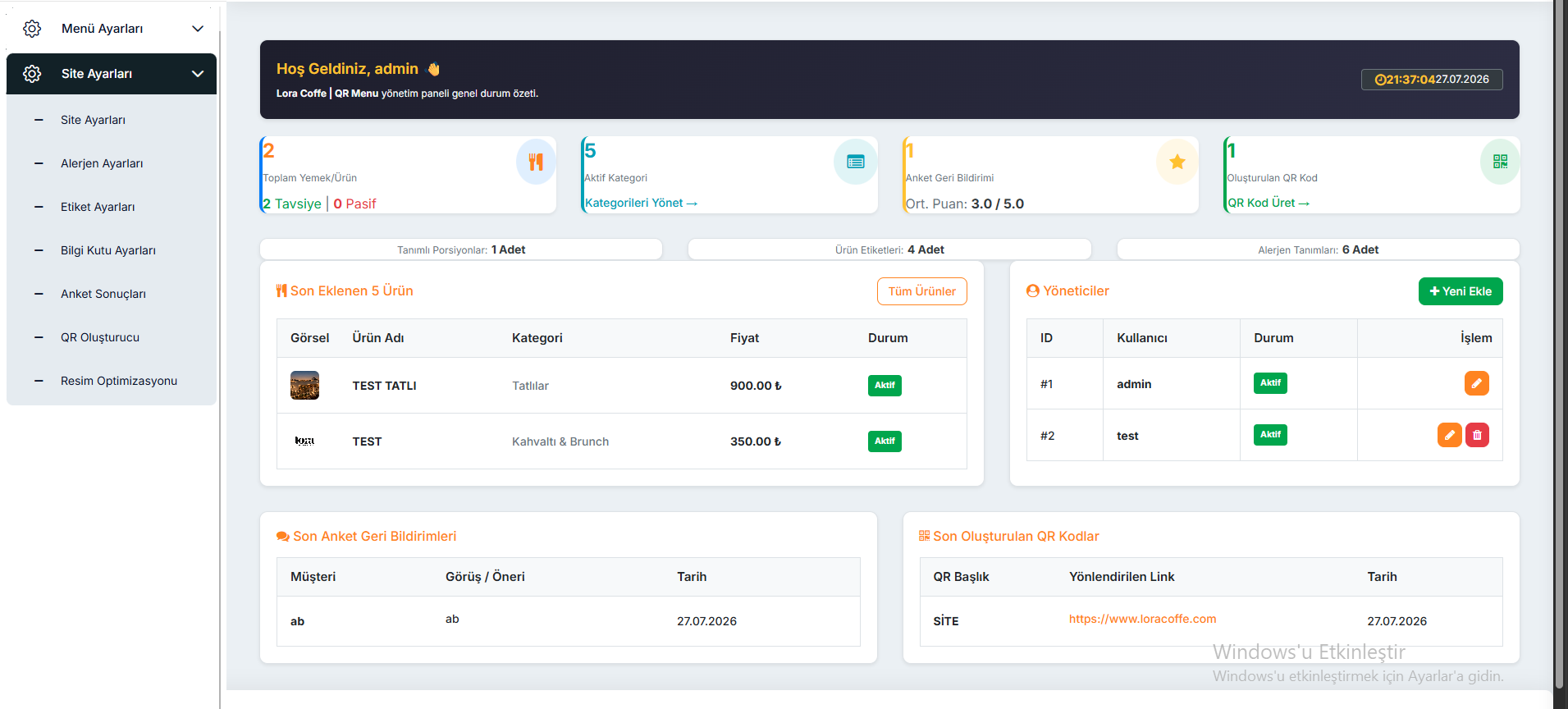The width and height of the screenshot is (1568, 709).
Task: Click Tatlılar category cell
Action: [x=530, y=386]
